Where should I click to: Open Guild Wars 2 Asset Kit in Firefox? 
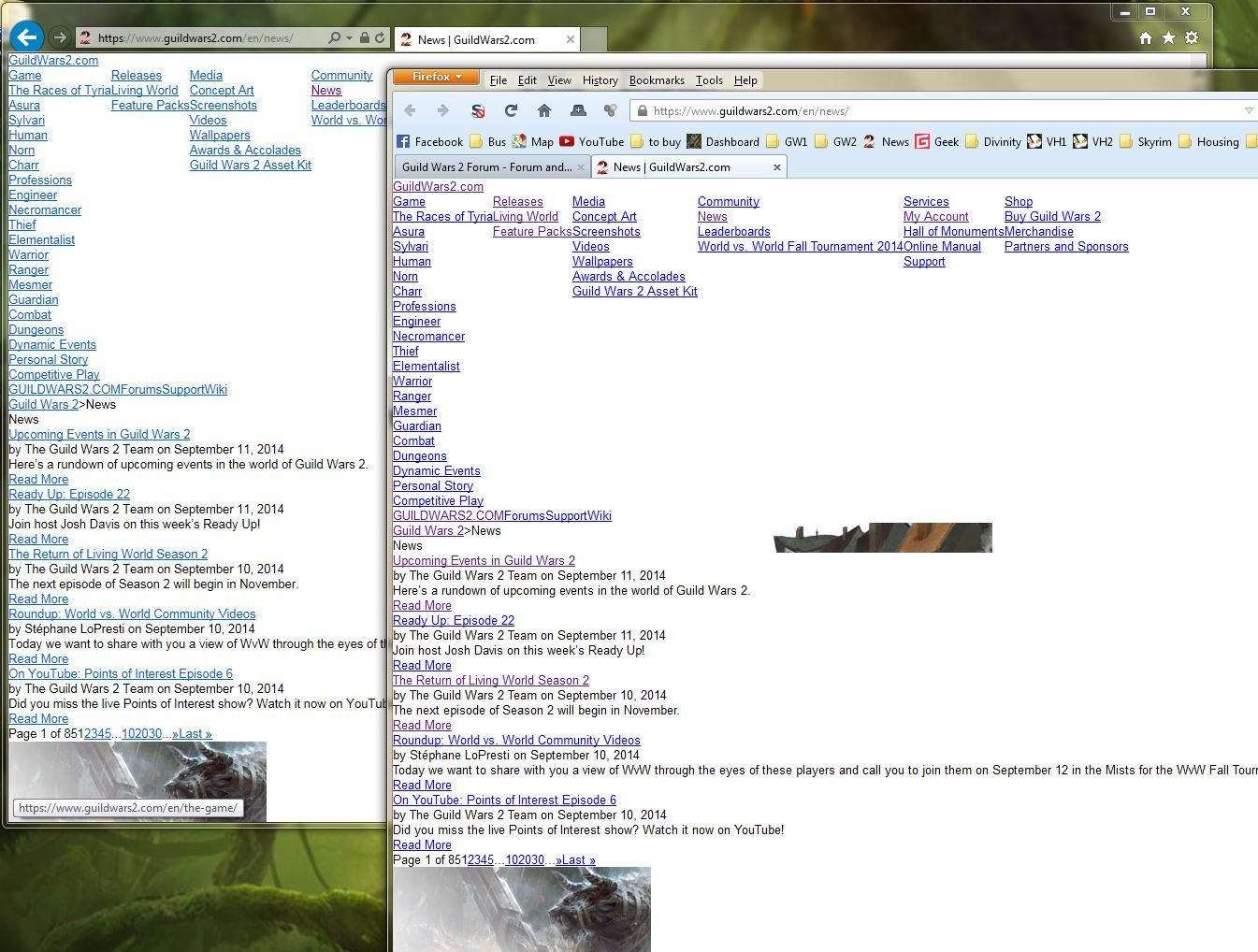[635, 292]
